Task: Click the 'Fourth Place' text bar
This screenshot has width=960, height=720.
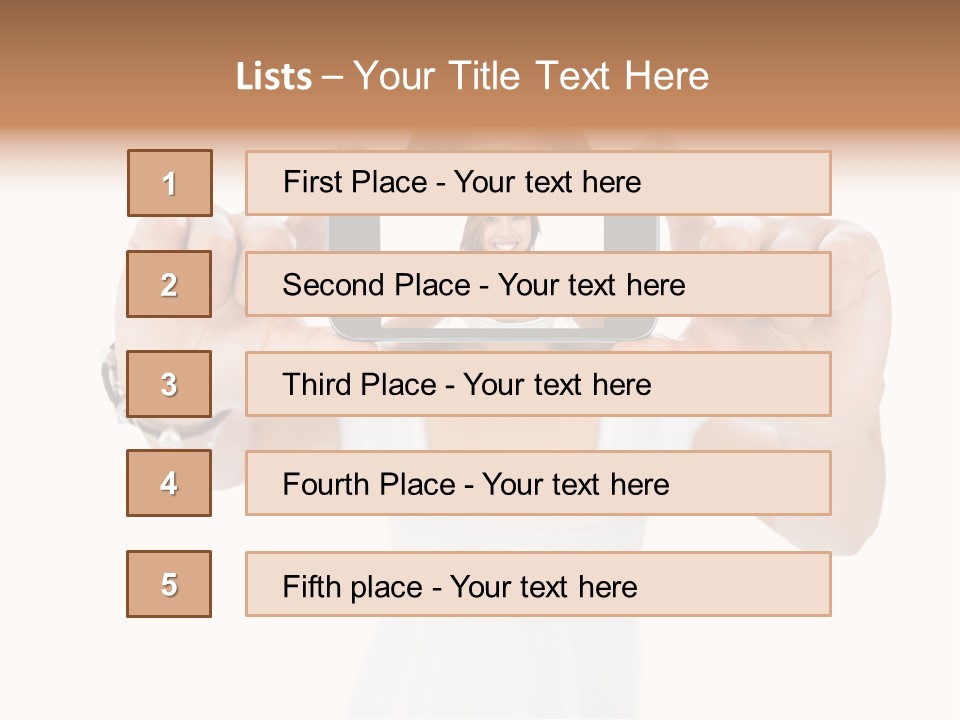Action: 538,483
